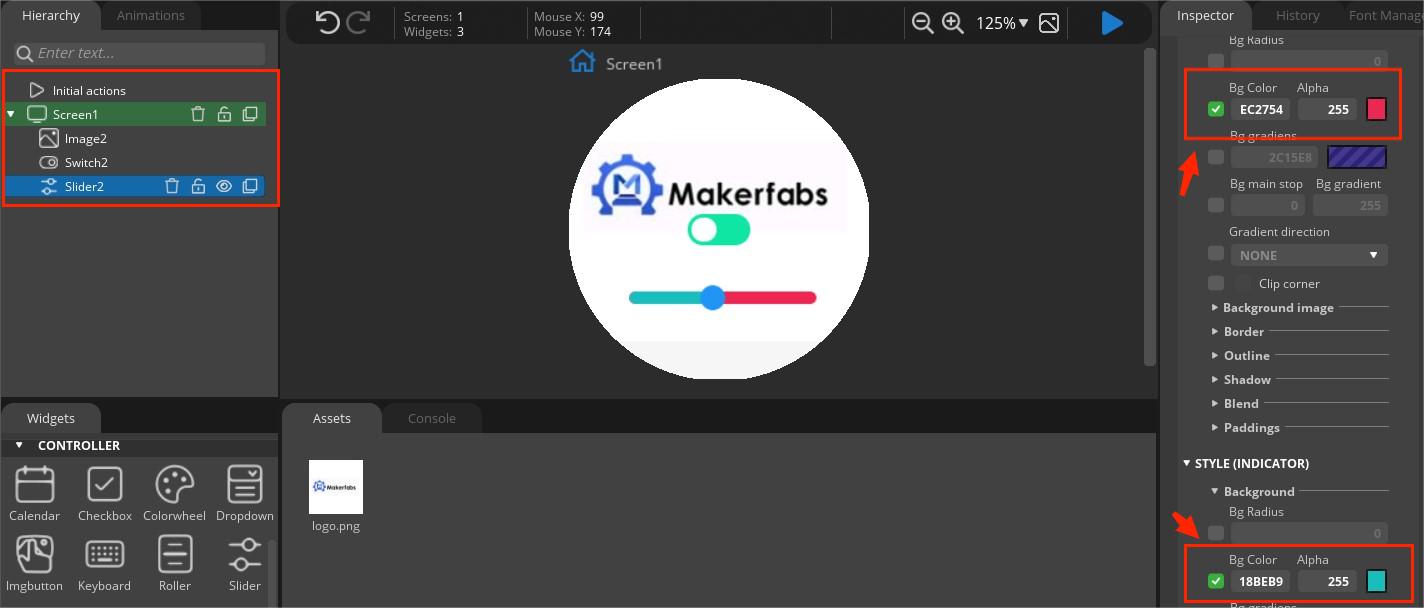
Task: Toggle the lock icon on Slider2 row
Action: tap(198, 186)
